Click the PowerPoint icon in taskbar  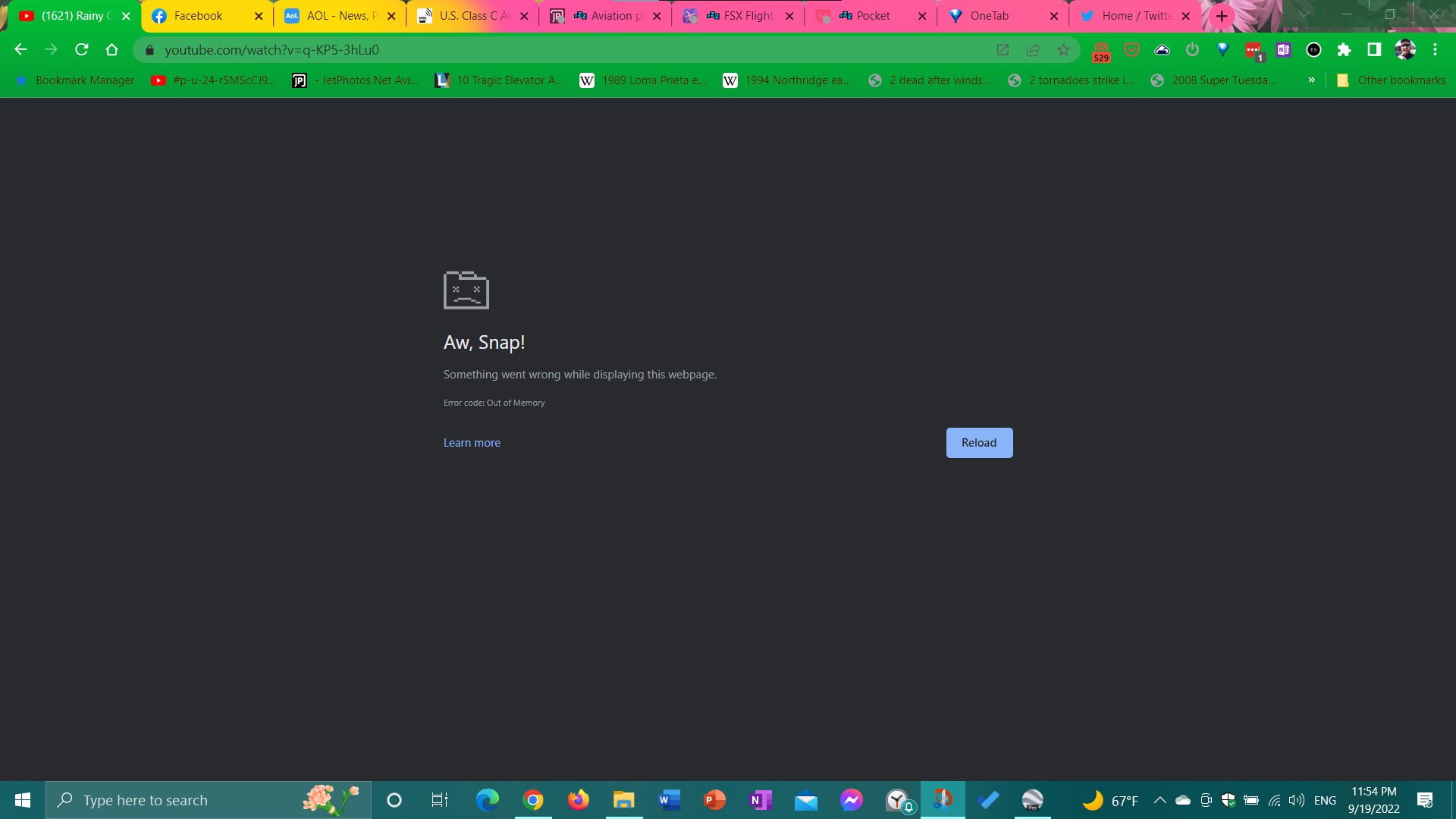(x=714, y=800)
